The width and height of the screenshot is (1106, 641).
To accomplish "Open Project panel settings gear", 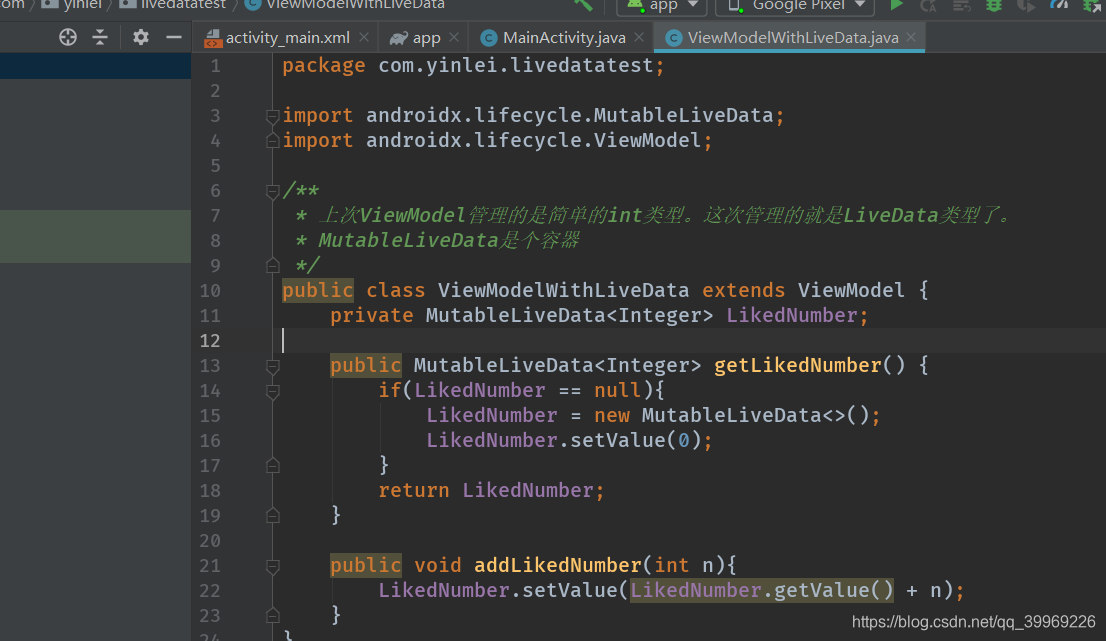I will [140, 36].
